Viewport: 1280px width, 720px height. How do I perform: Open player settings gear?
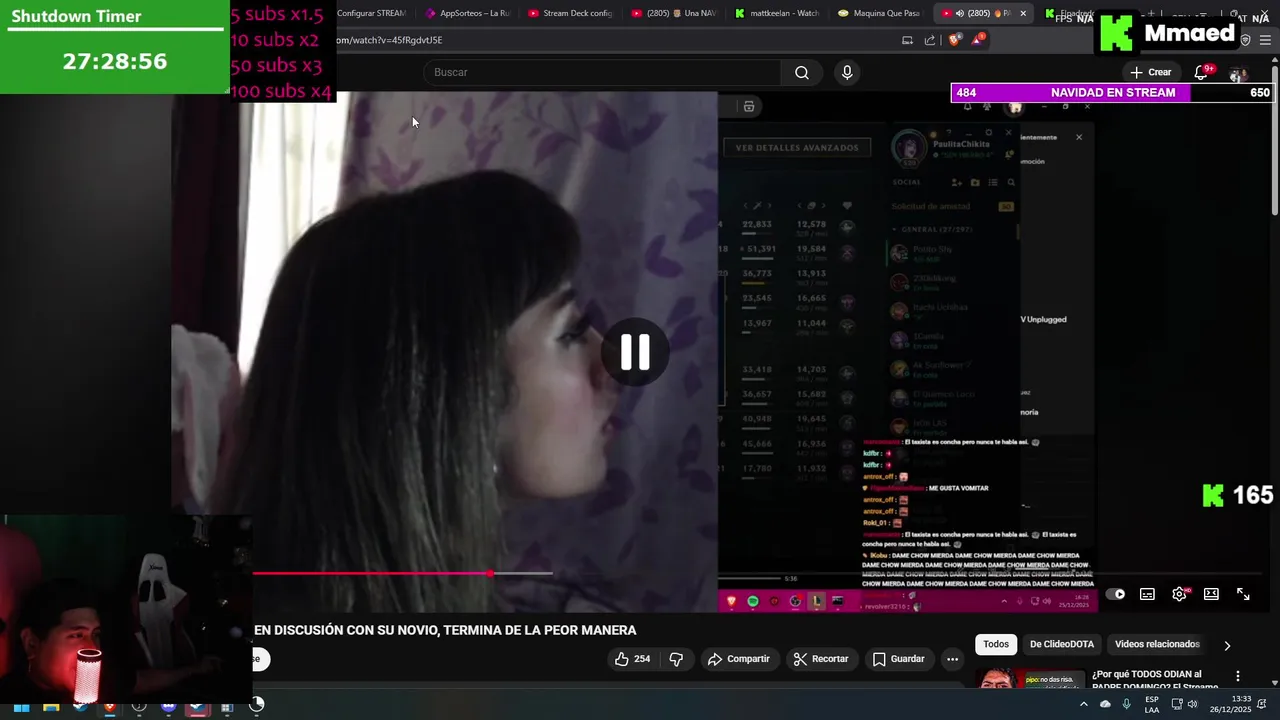tap(1179, 594)
